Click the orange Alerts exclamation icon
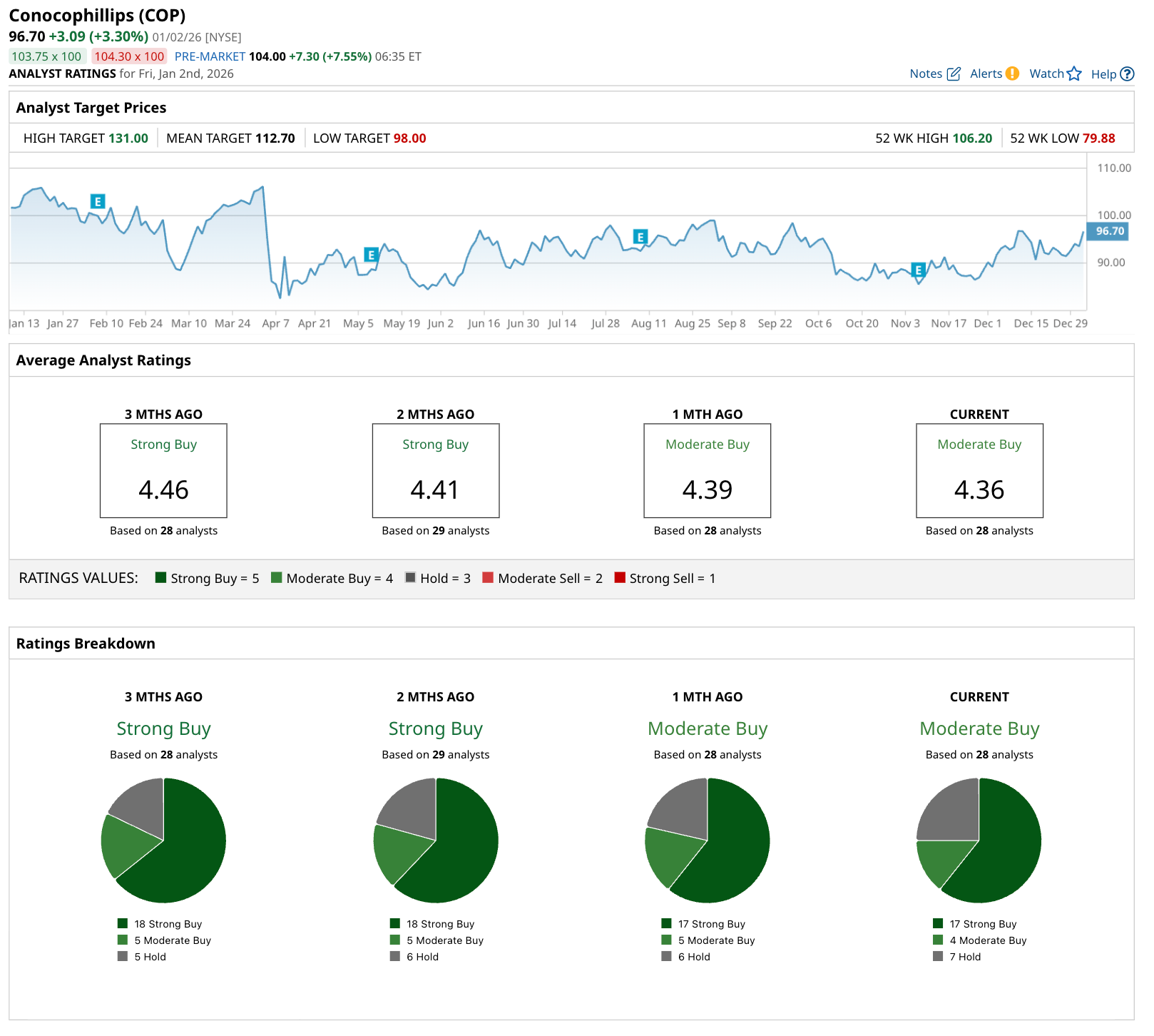This screenshot has width=1154, height=1036. click(x=1012, y=73)
